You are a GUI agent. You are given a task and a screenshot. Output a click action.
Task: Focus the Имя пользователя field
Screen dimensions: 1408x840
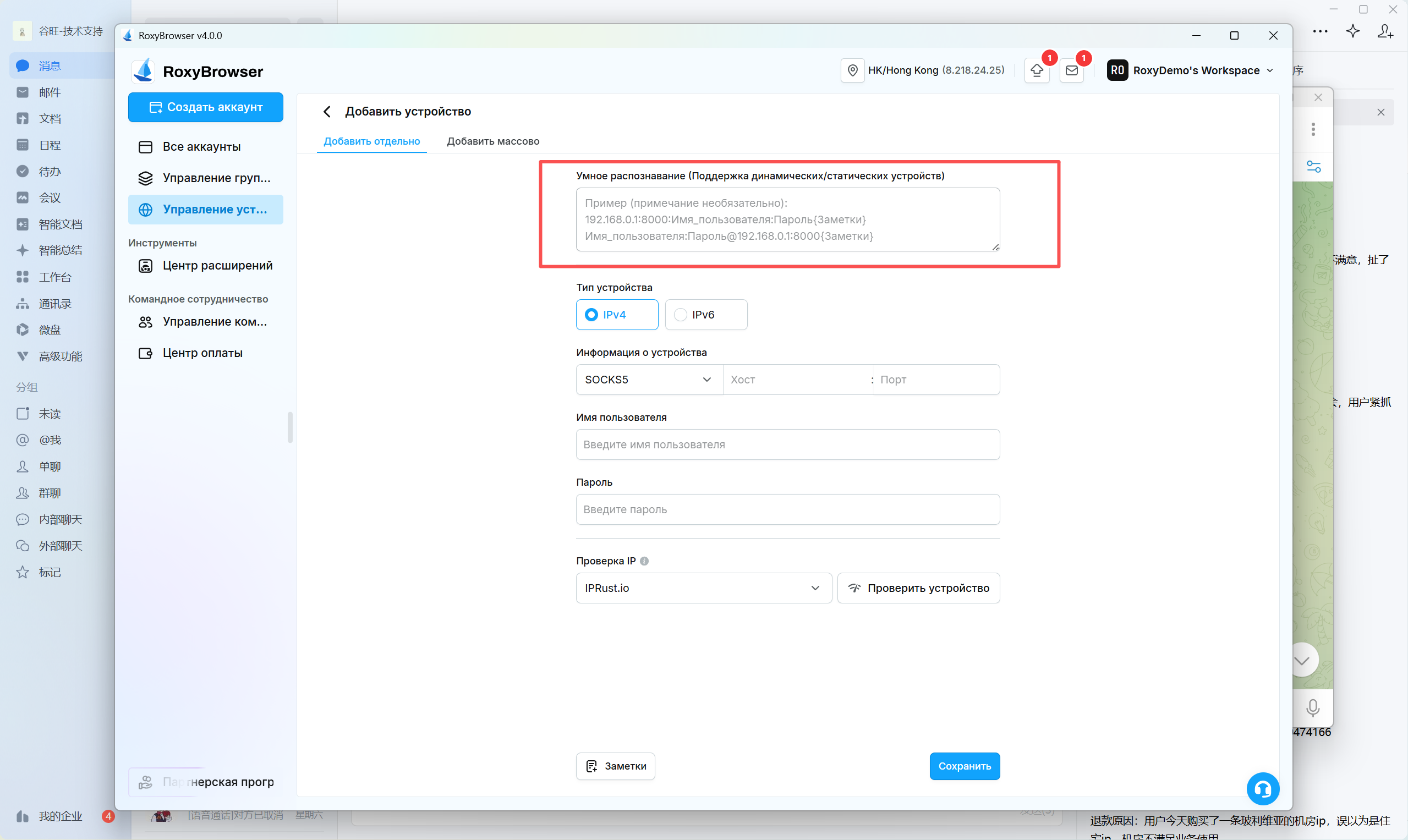(787, 444)
